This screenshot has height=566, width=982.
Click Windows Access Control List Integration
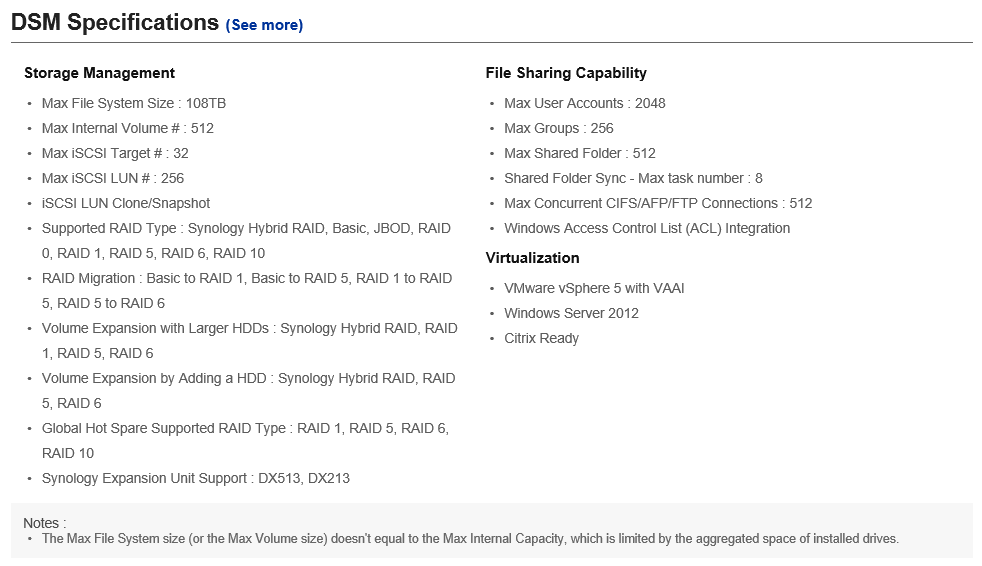(x=647, y=229)
